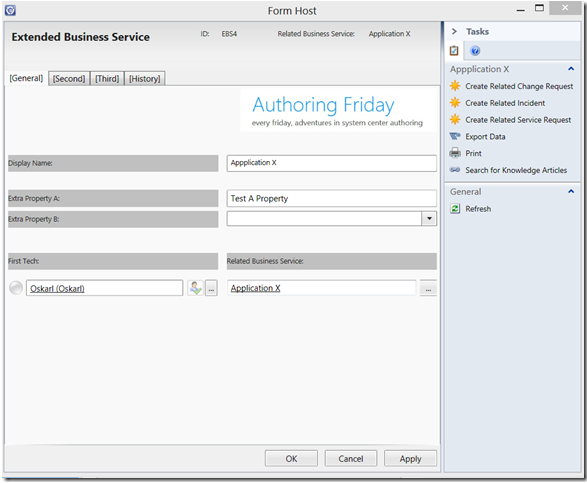Click the Create Related Service Request star icon
Screen dimensions: 587x483
tap(455, 119)
